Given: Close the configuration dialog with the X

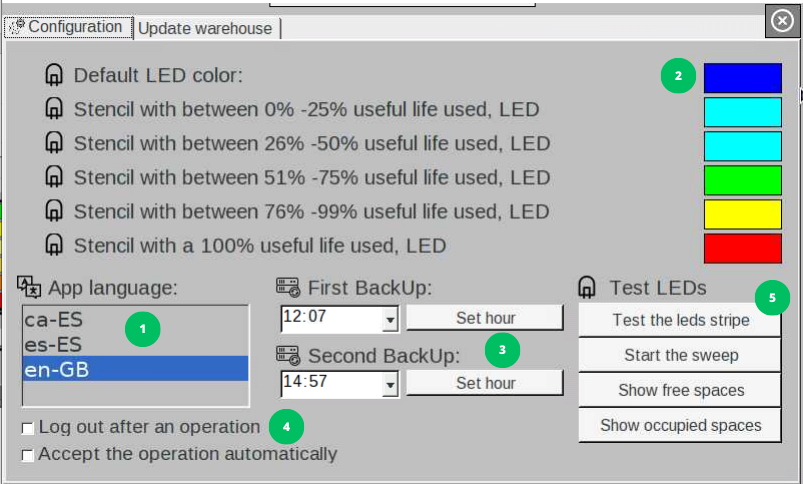Looking at the screenshot, I should [782, 21].
